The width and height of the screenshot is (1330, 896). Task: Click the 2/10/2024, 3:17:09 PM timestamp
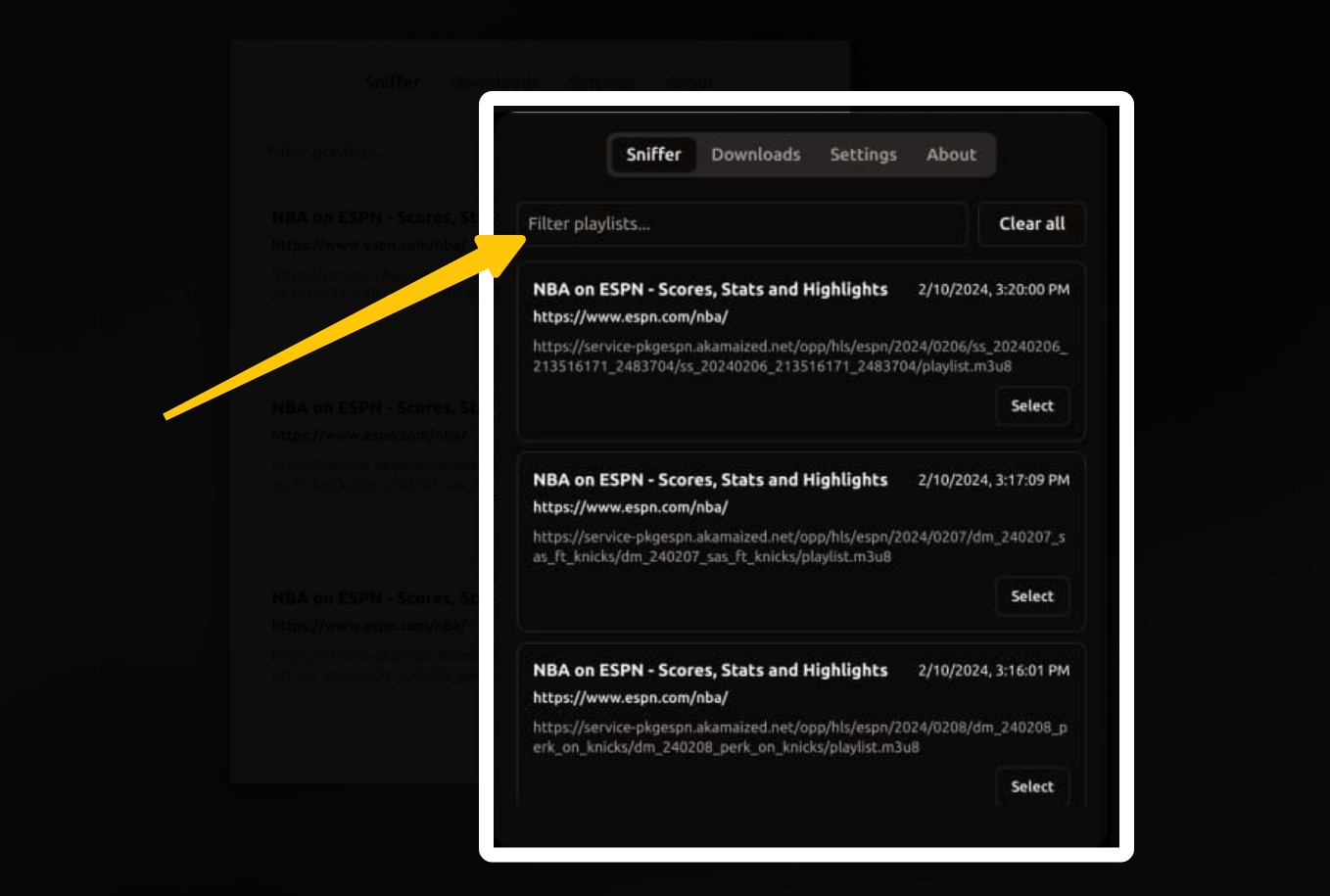[993, 480]
